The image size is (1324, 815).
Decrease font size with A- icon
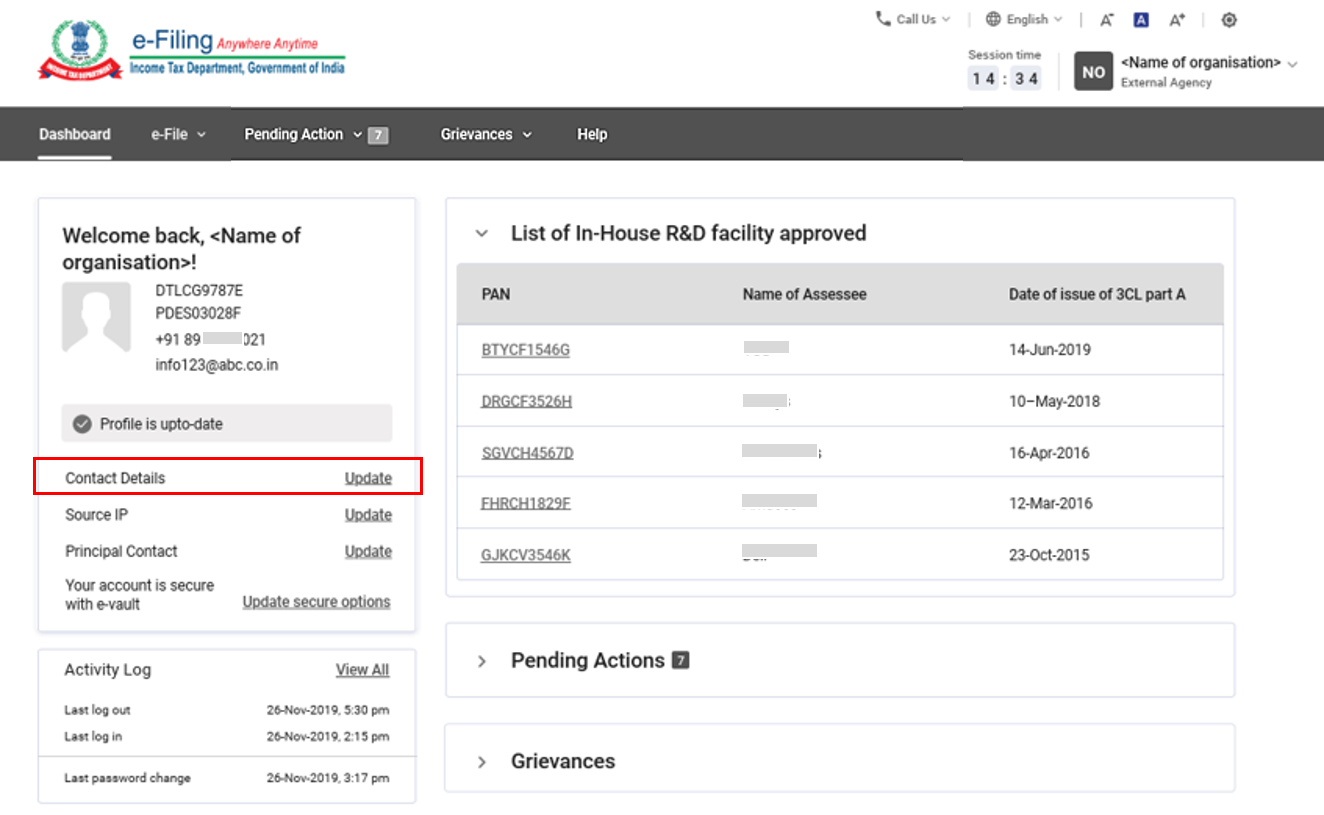click(1106, 20)
